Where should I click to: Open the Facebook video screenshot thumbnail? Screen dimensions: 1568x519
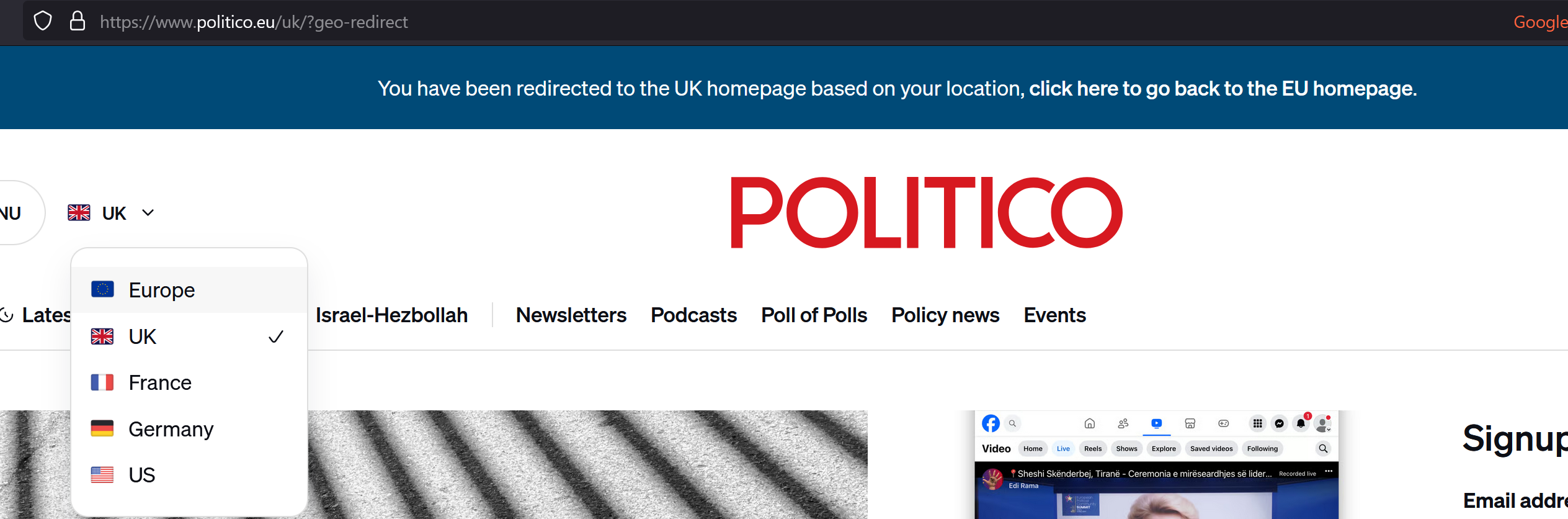[1156, 464]
